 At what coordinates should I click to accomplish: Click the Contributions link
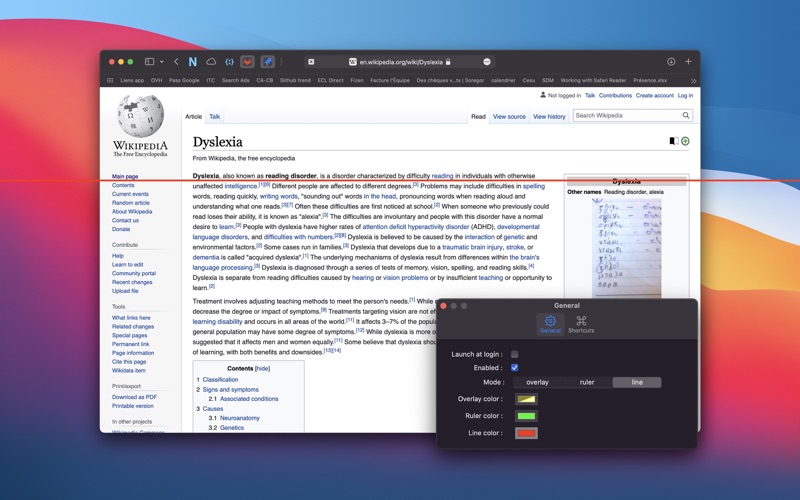(615, 95)
